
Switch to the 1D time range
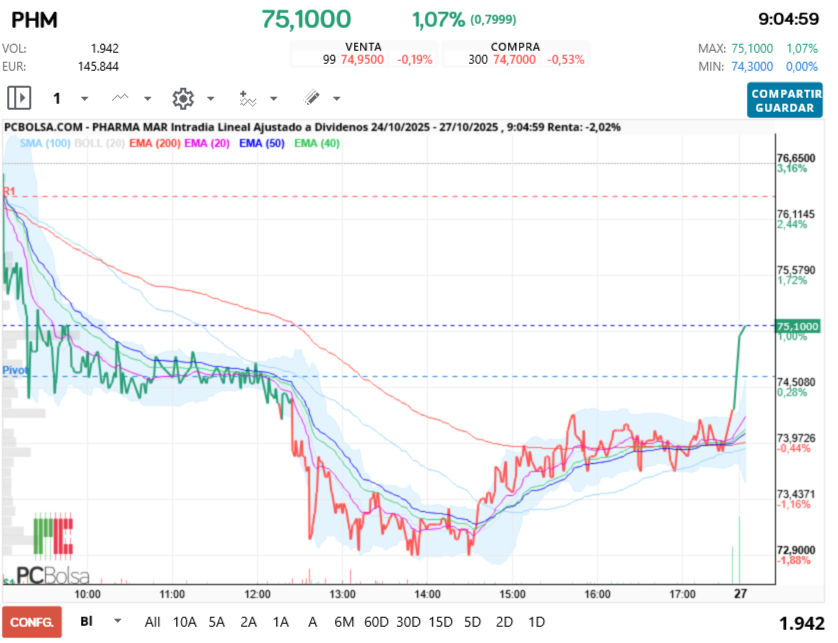536,621
